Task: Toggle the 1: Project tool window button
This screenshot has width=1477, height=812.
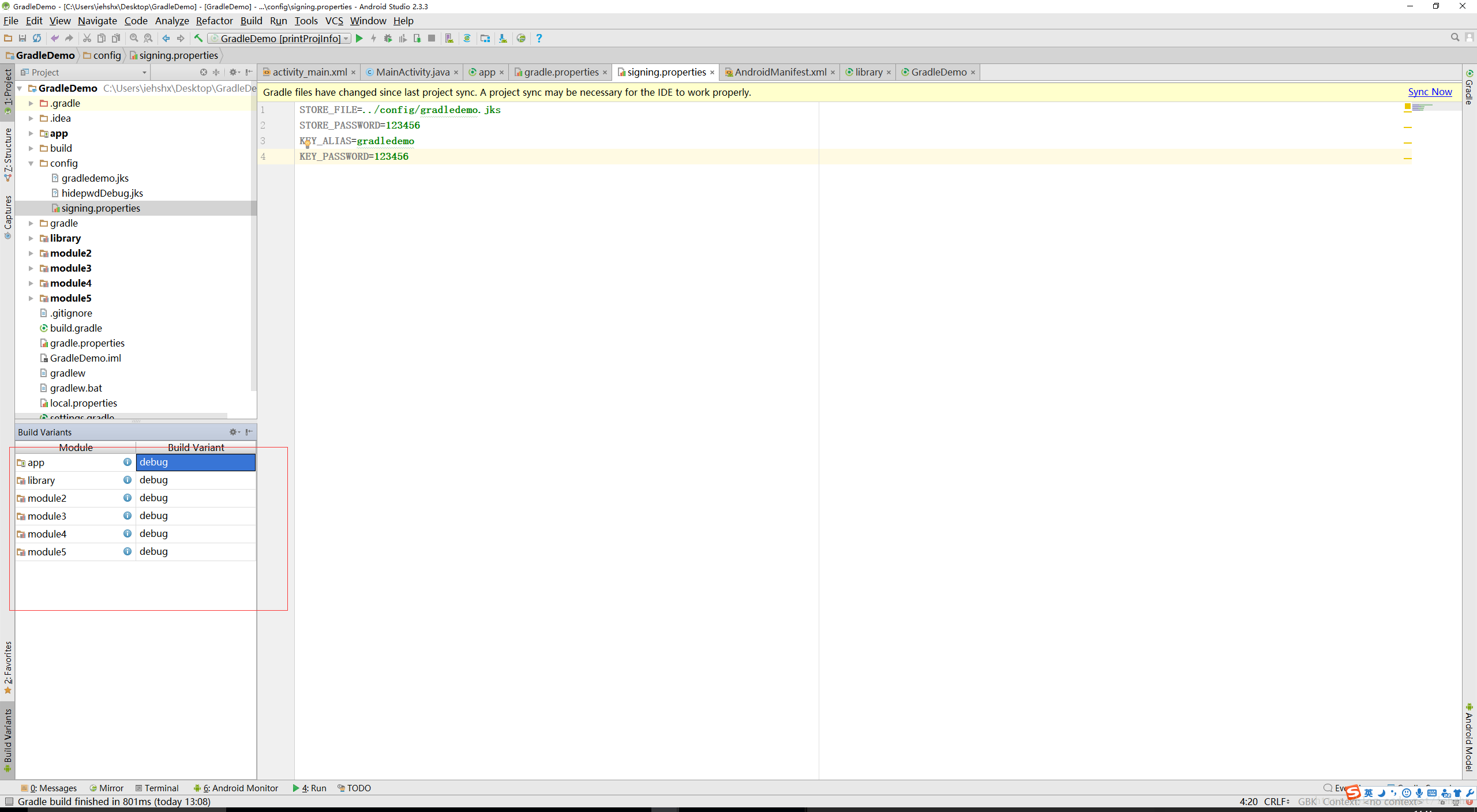Action: pyautogui.click(x=8, y=92)
